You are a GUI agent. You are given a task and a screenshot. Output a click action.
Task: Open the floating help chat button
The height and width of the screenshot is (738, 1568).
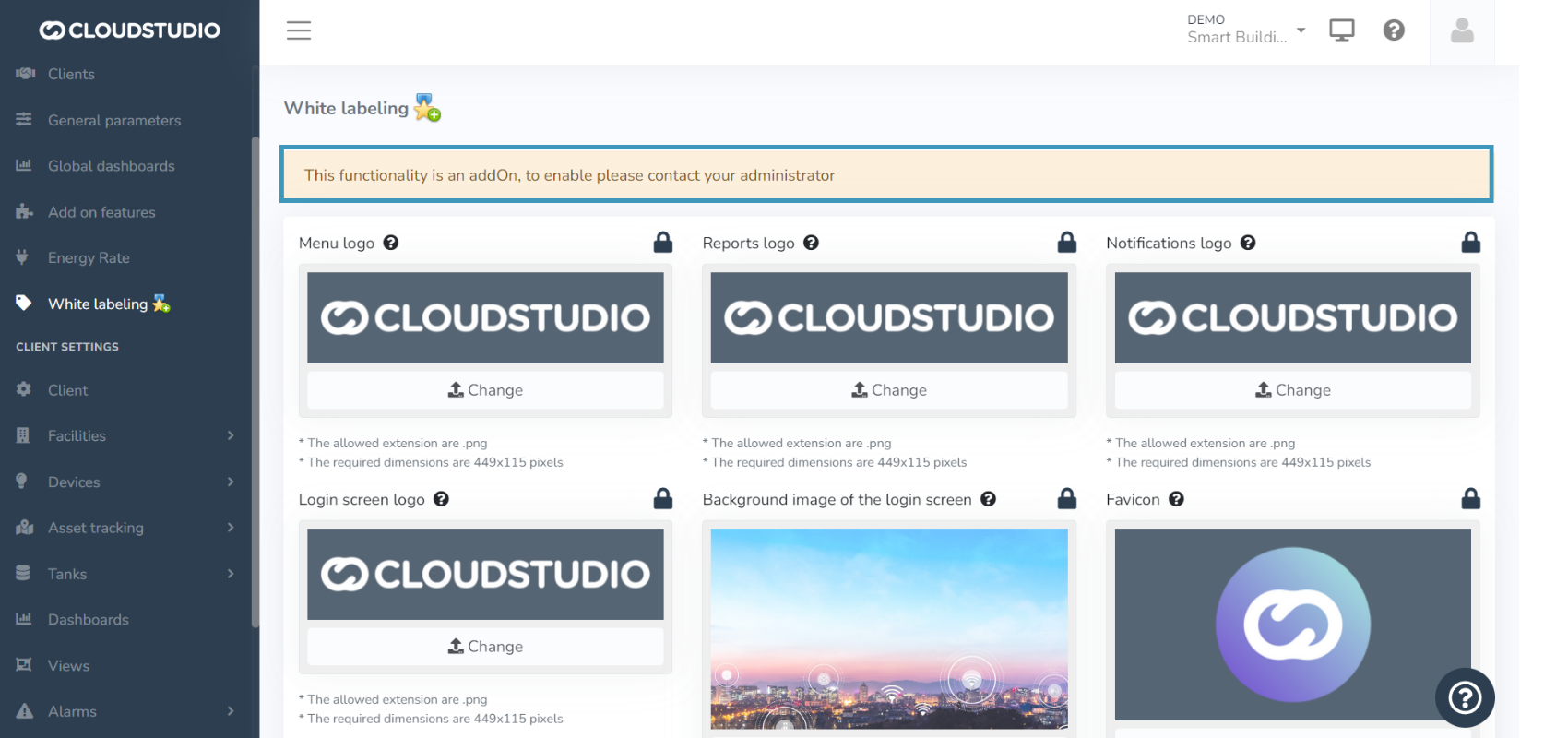click(x=1464, y=697)
